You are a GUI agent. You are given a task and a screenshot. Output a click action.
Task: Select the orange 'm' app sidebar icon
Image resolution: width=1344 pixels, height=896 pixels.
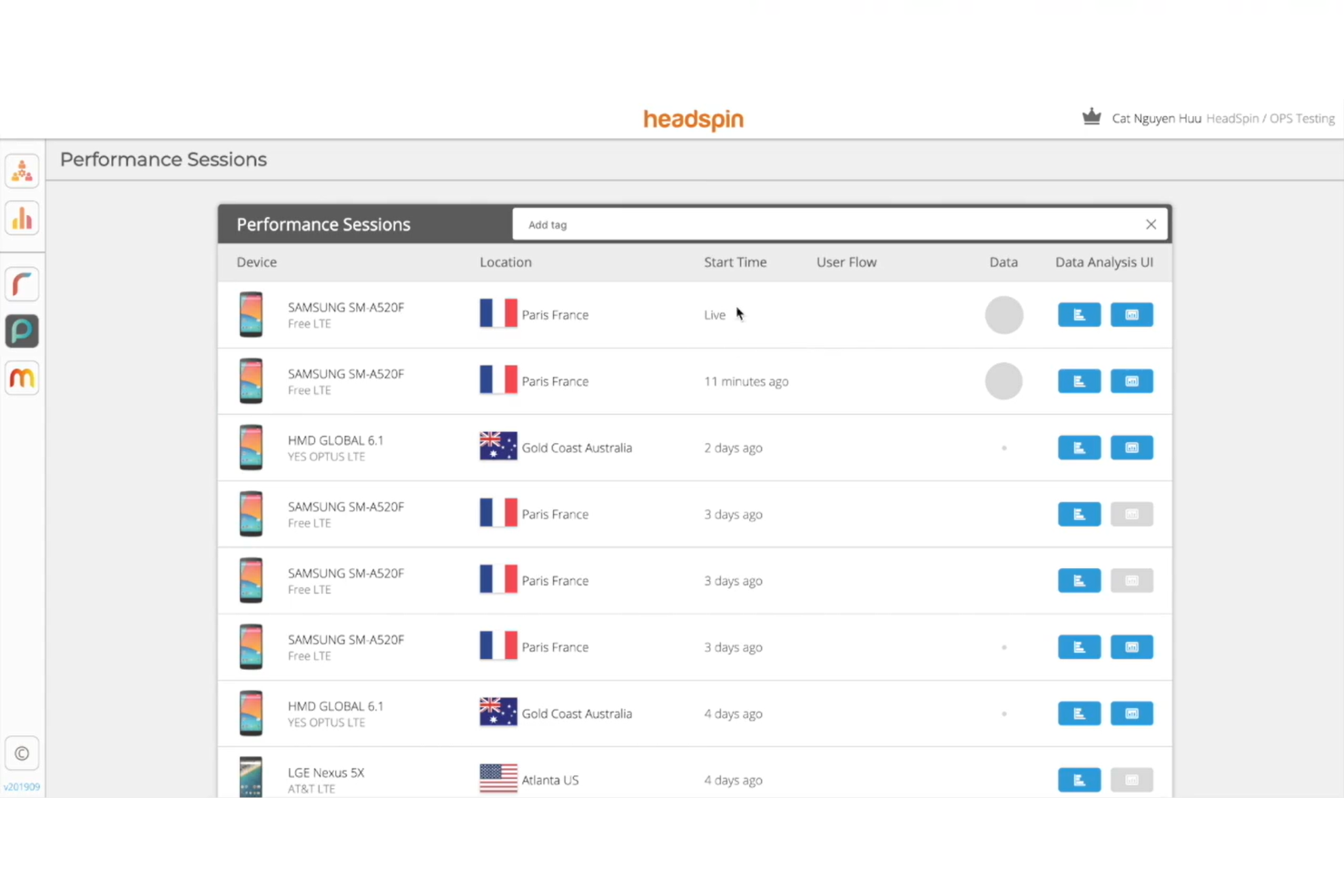pyautogui.click(x=22, y=378)
